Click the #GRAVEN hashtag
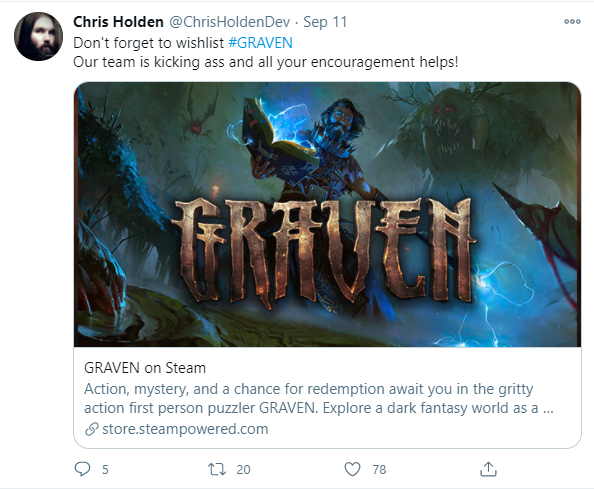This screenshot has width=594, height=489. [x=261, y=43]
